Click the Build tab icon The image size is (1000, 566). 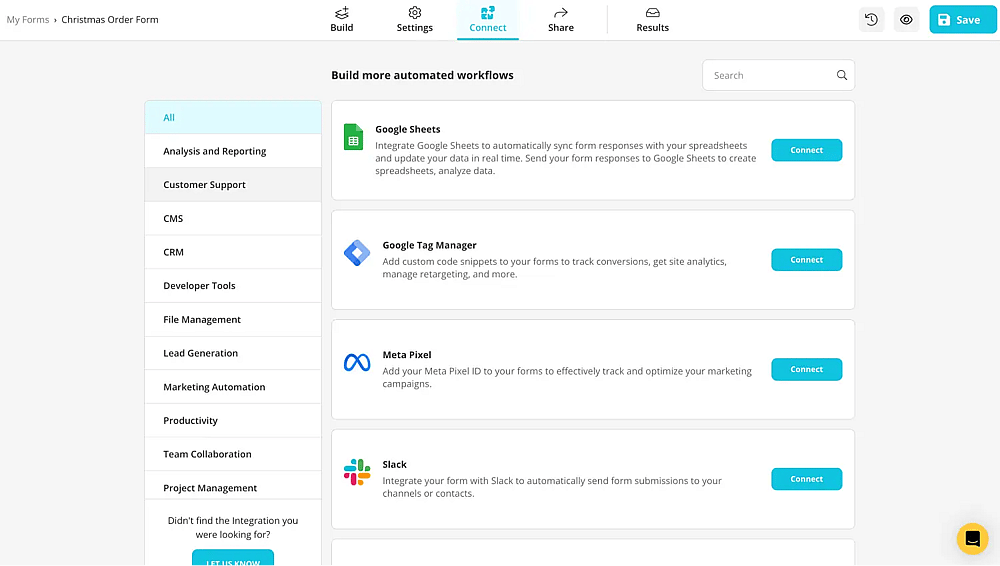342,13
